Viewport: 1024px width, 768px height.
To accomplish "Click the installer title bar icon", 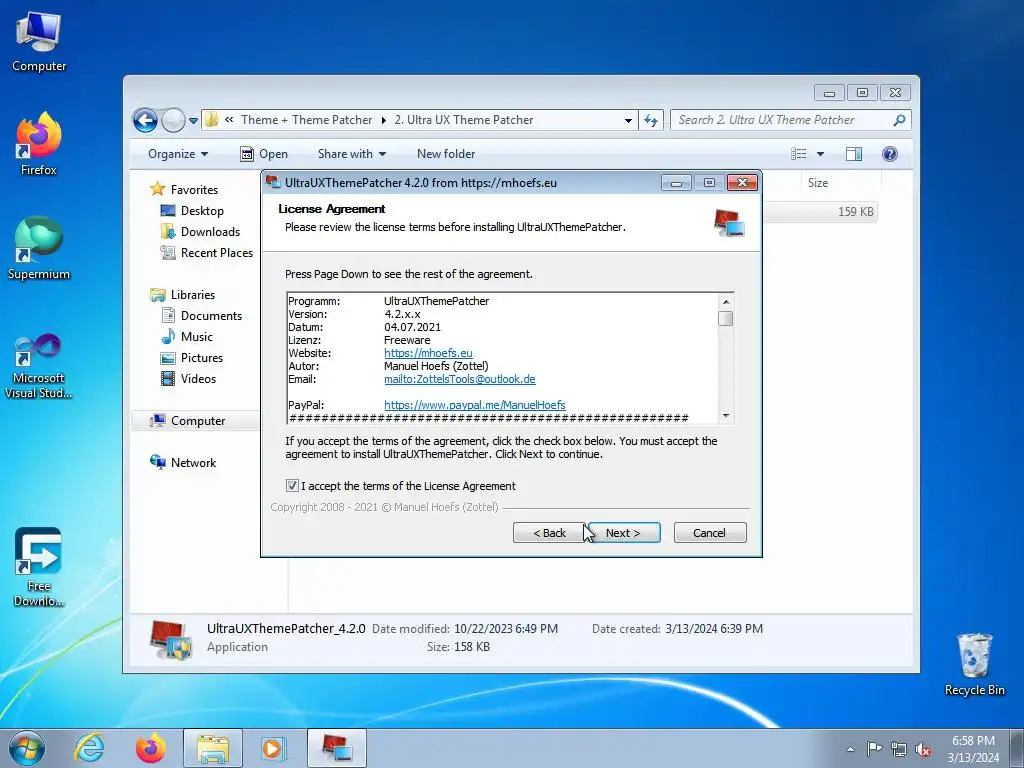I will point(272,183).
